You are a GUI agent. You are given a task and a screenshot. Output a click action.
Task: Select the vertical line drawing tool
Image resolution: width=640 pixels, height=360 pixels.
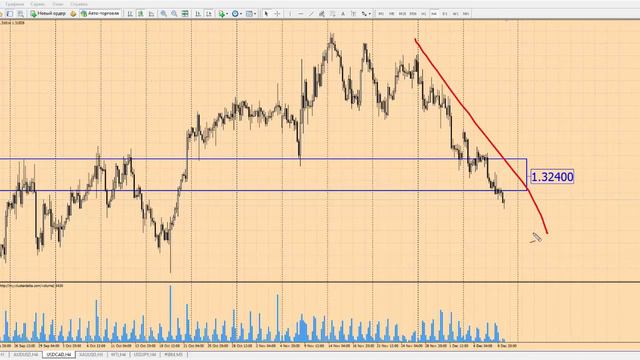(290, 13)
